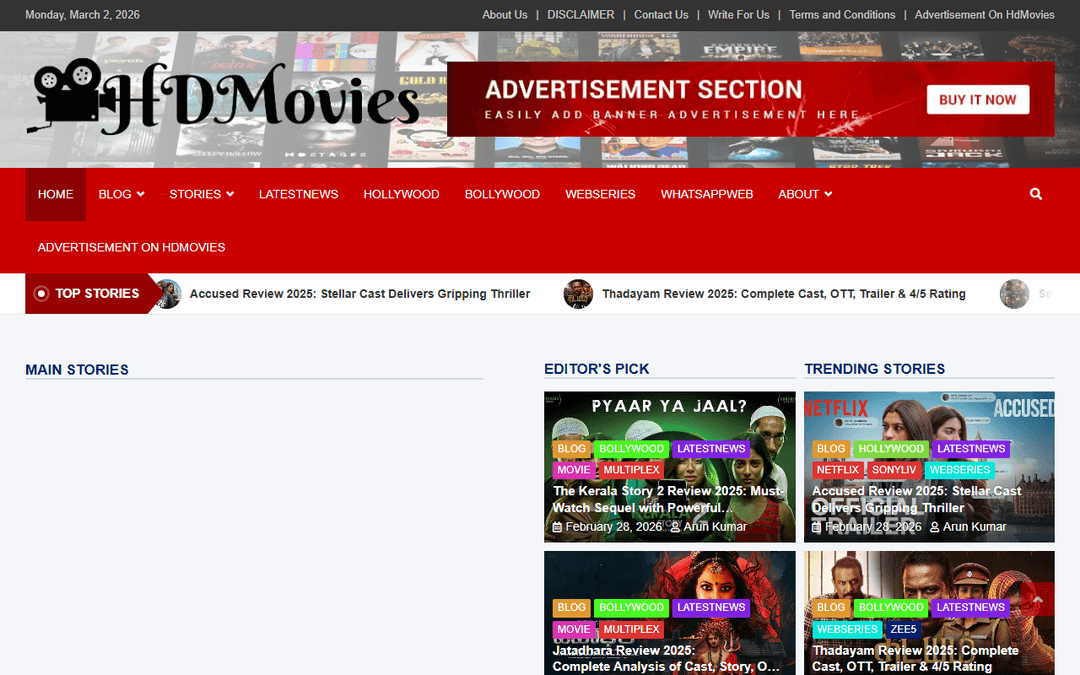Viewport: 1080px width, 675px height.
Task: Open Jatadhara Review 2025 article title
Action: point(666,658)
